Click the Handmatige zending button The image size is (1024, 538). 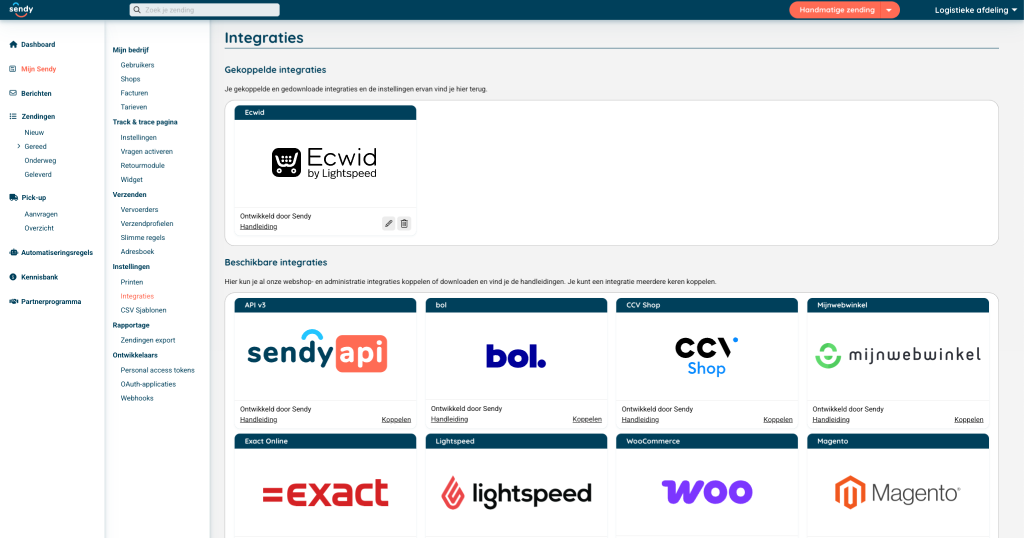coord(836,10)
